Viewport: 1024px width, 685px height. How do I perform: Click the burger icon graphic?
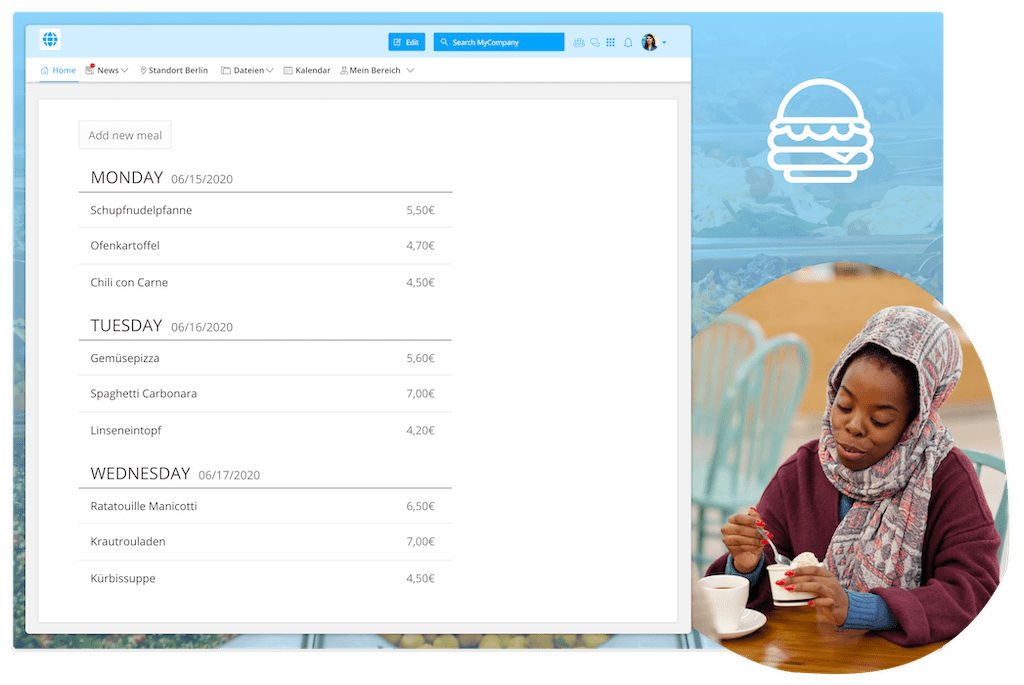click(x=820, y=131)
